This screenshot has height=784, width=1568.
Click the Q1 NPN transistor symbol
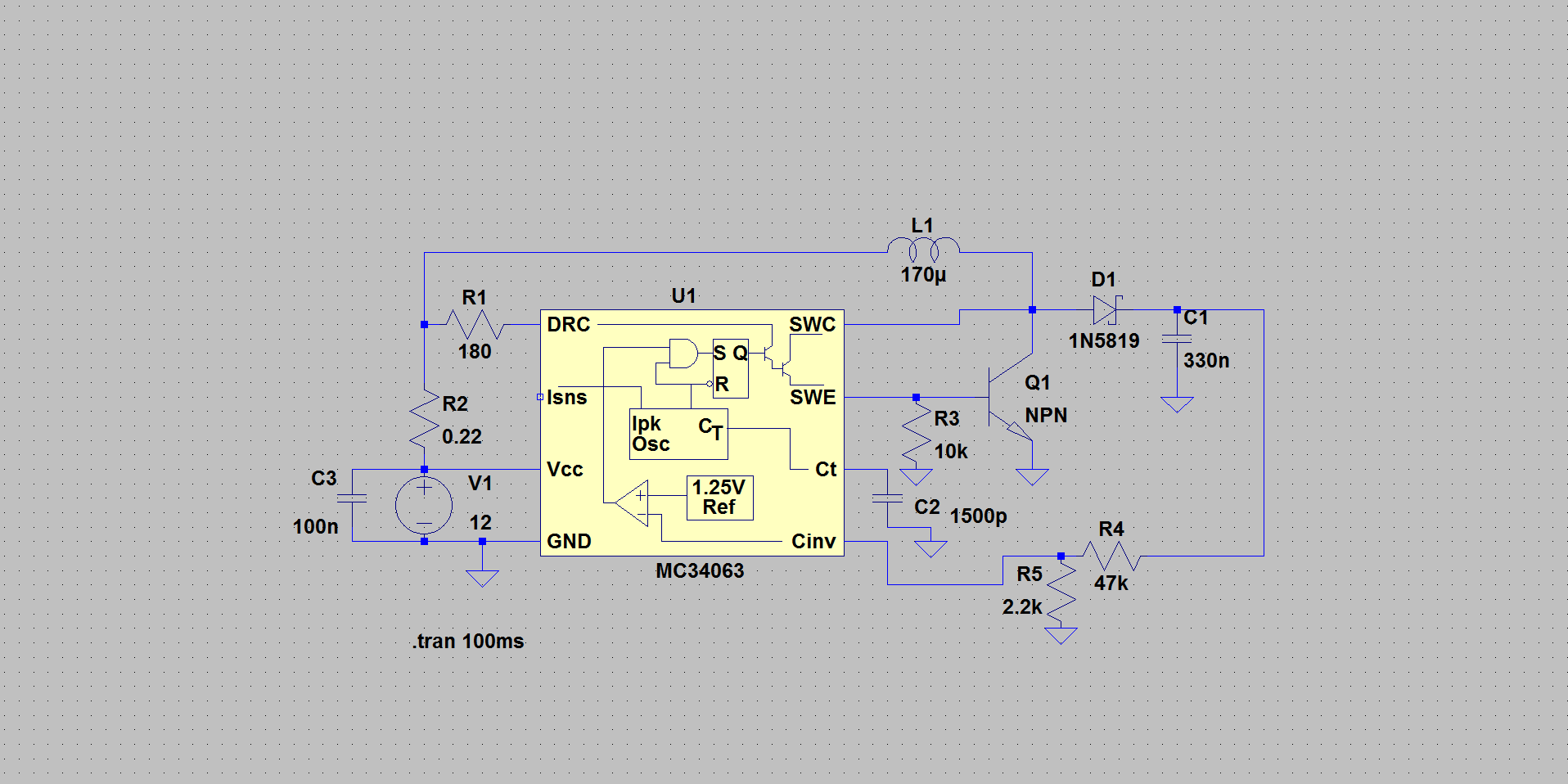[x=1011, y=398]
